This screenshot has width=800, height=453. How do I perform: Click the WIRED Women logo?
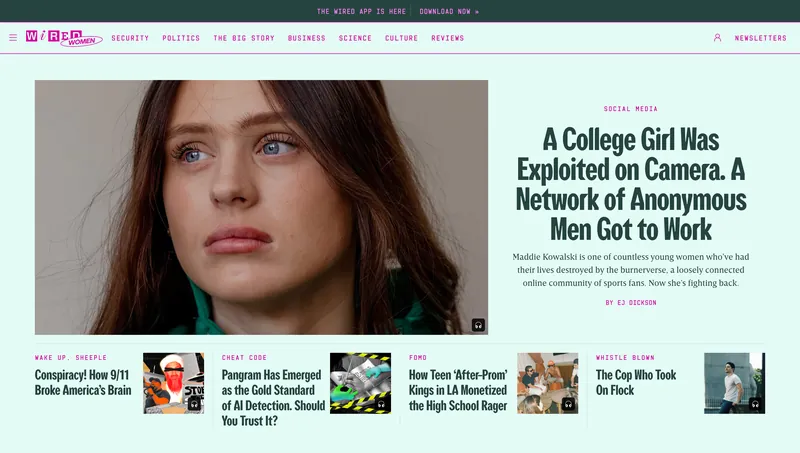[x=64, y=38]
